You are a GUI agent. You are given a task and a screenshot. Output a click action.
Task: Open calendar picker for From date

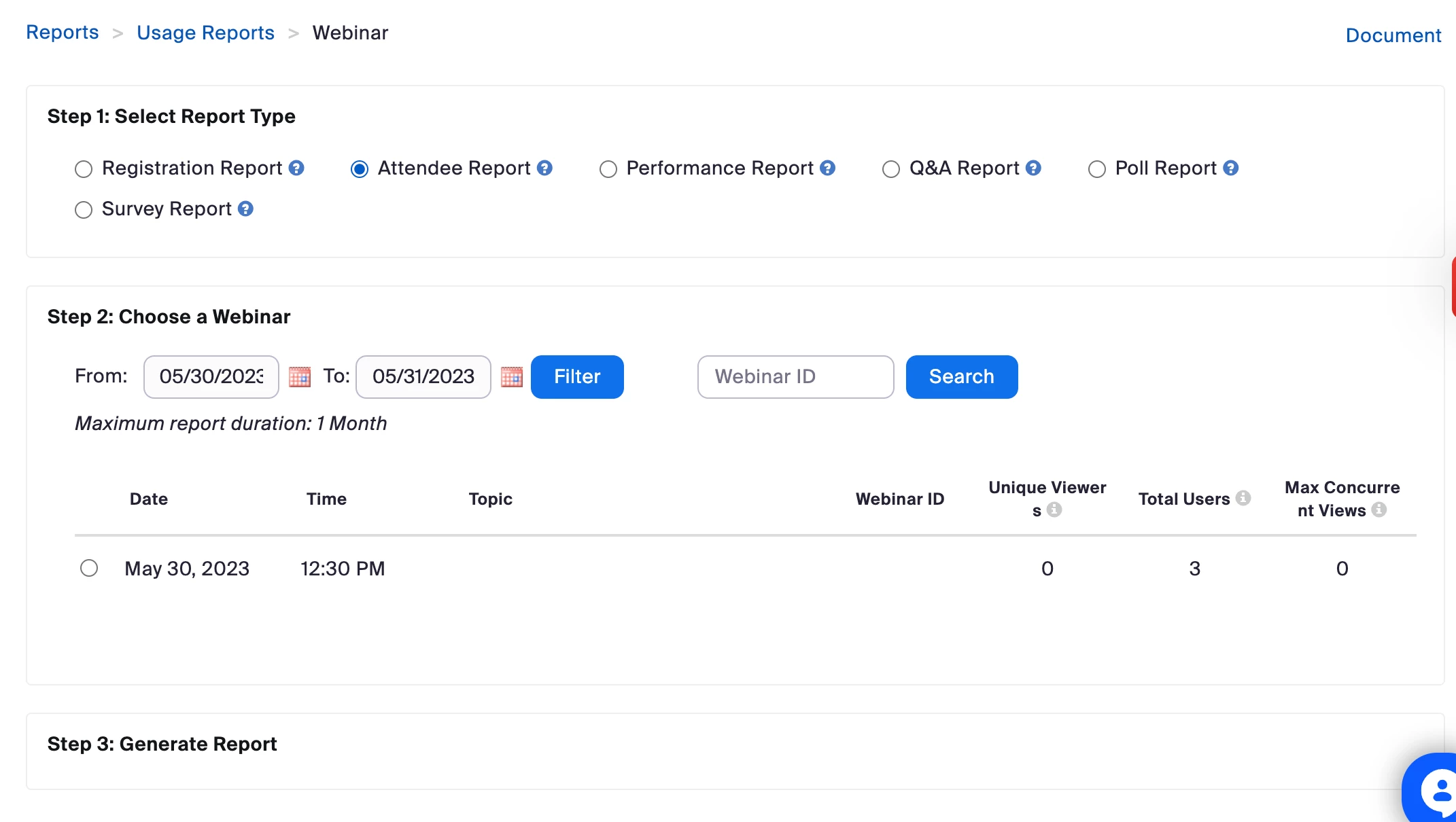[x=300, y=376]
